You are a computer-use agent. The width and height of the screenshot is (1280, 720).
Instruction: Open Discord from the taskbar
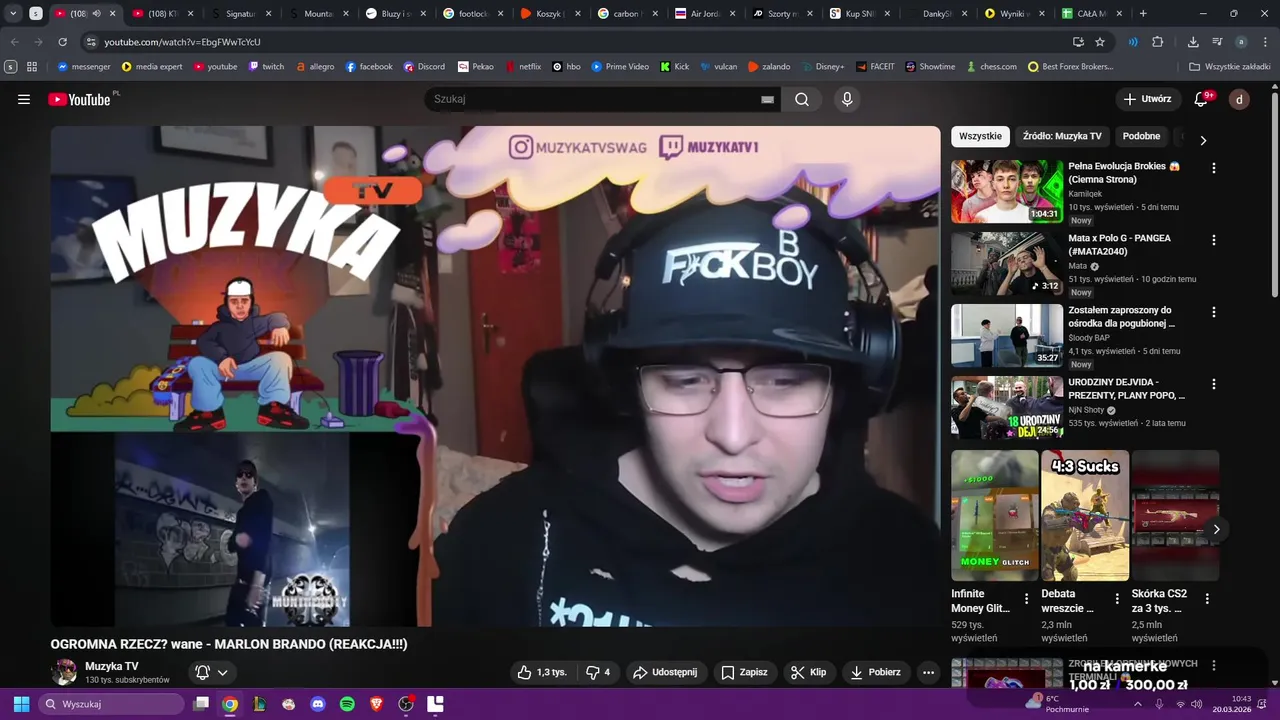[318, 704]
